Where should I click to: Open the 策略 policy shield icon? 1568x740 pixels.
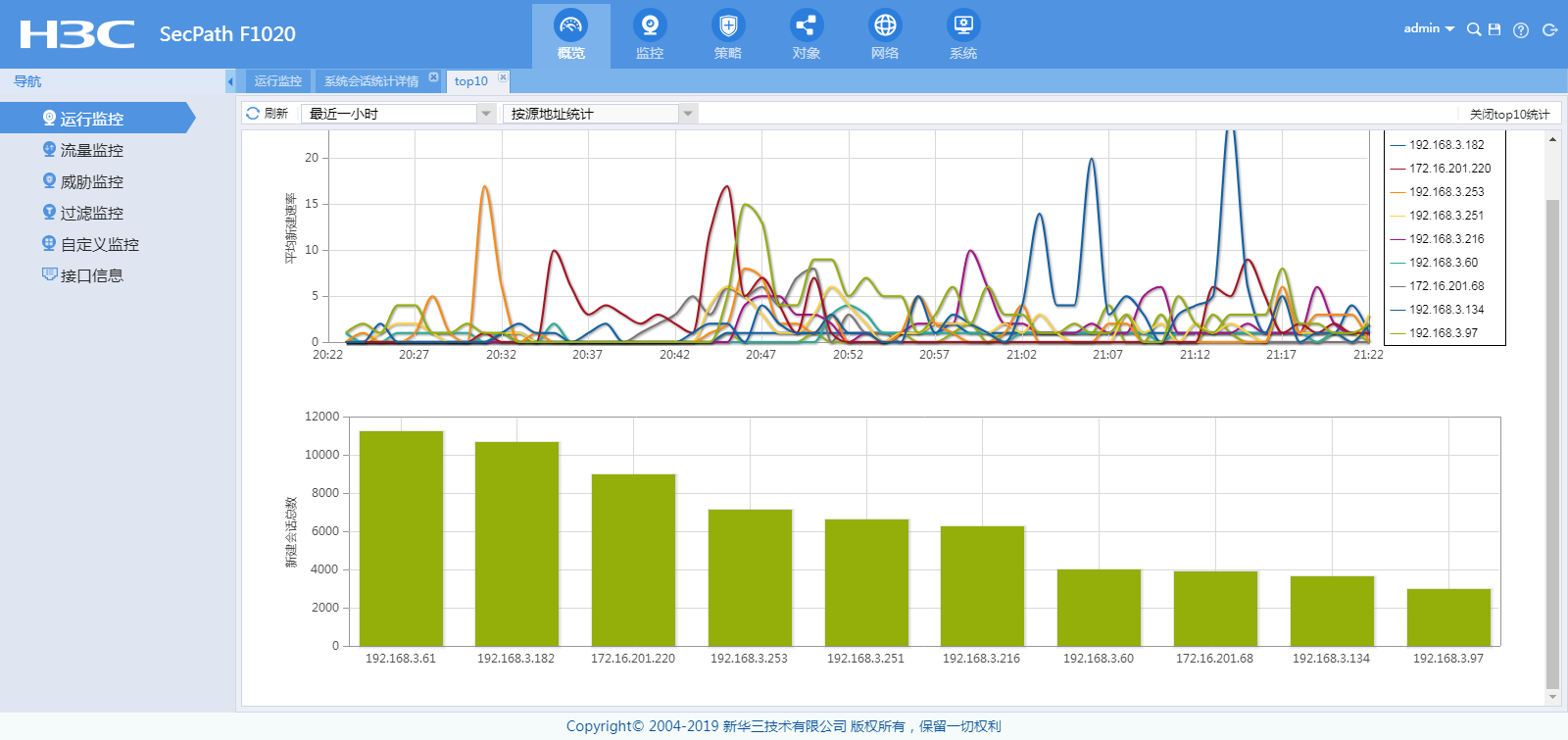[728, 25]
